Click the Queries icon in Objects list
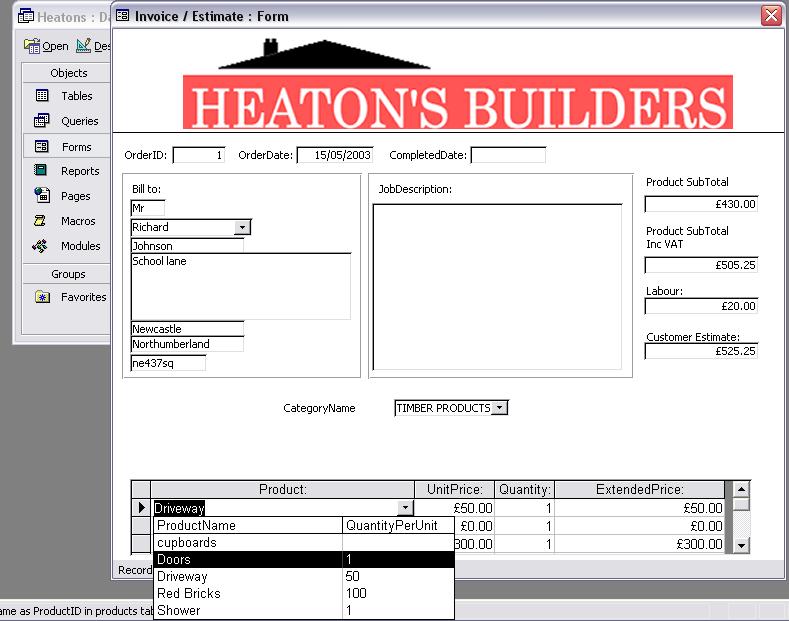The image size is (789, 621). pyautogui.click(x=41, y=121)
